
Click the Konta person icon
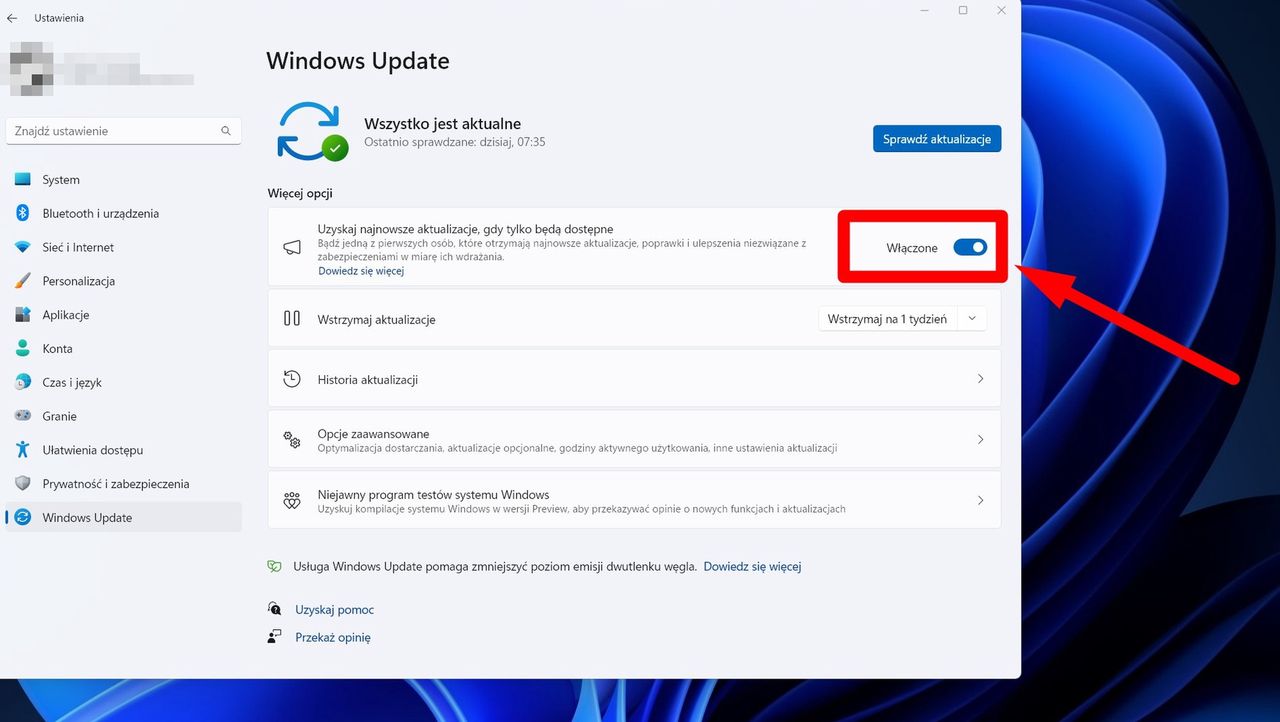23,349
